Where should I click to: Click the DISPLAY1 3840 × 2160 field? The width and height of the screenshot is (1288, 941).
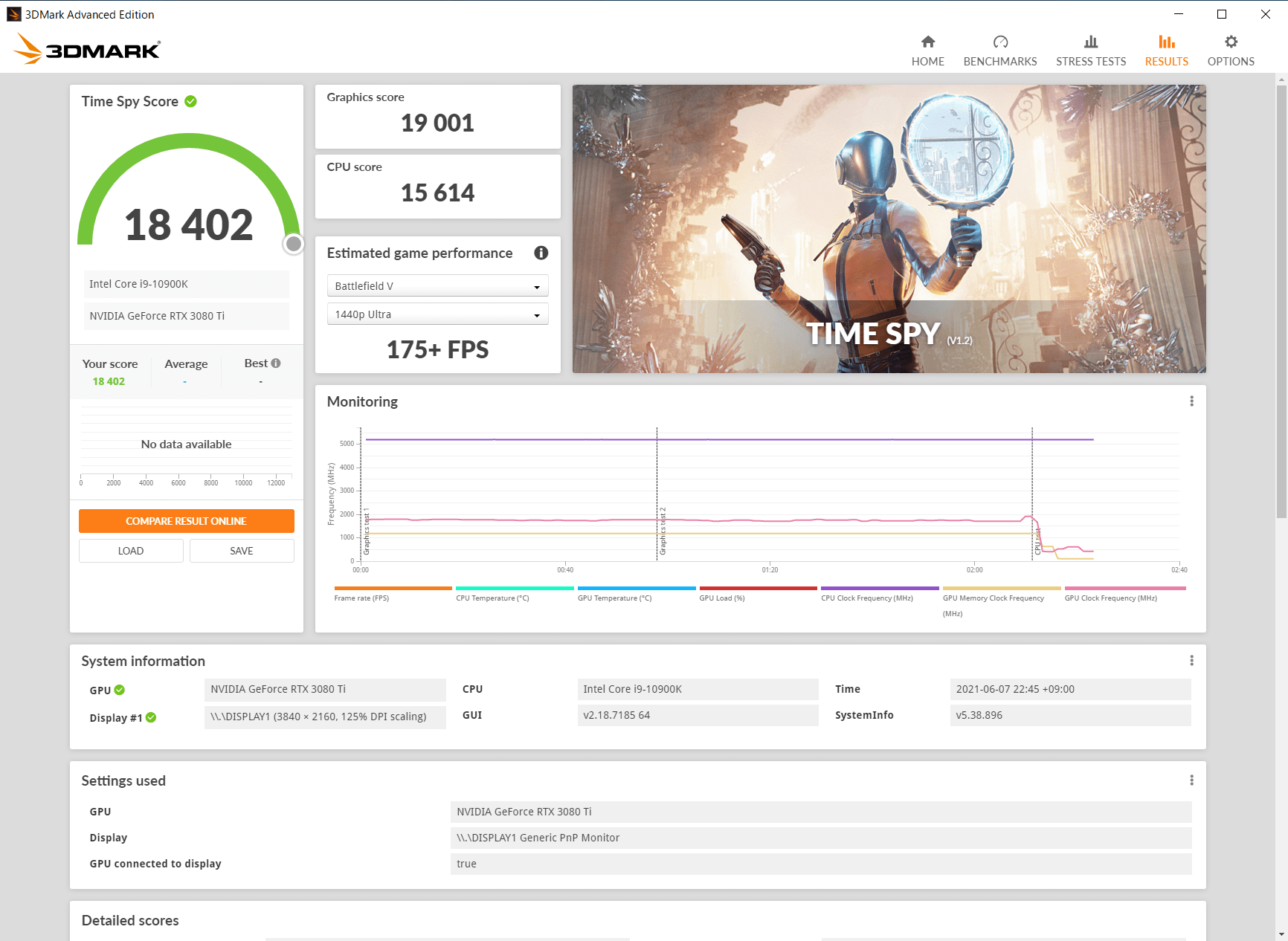(325, 717)
